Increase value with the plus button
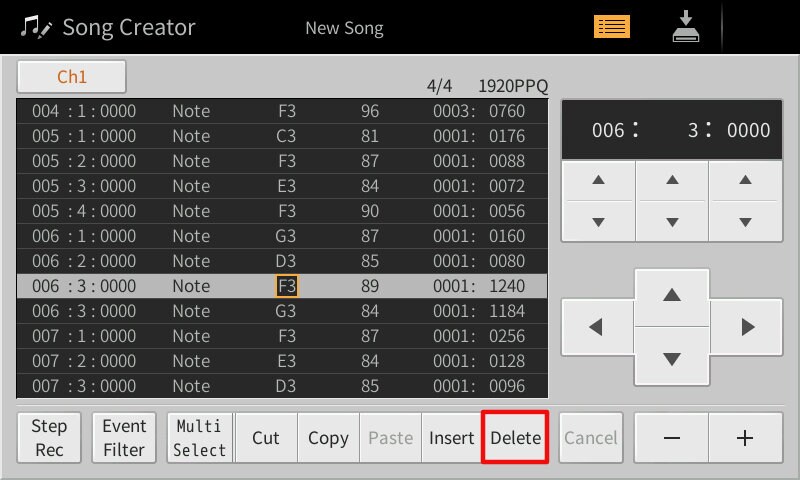 click(x=744, y=438)
